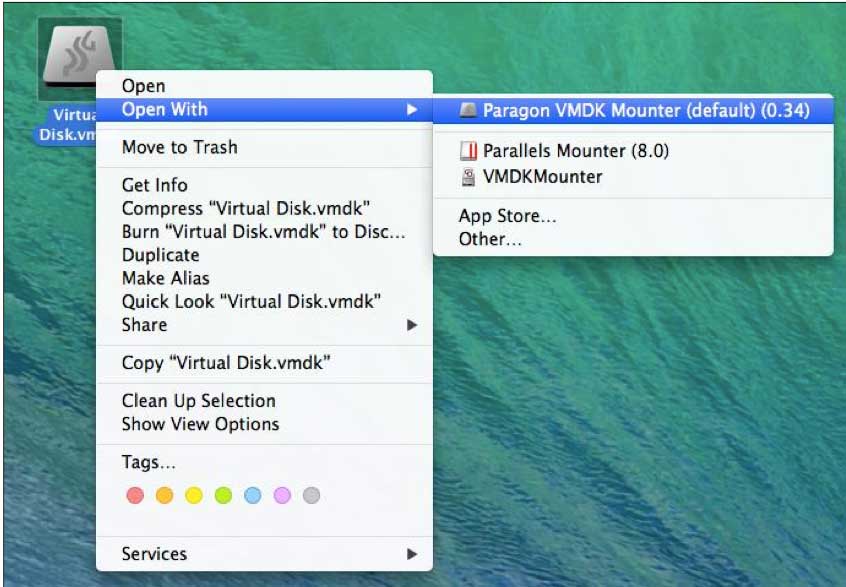Copy "Virtual Disk.vmdk"
The height and width of the screenshot is (587, 846).
pos(264,363)
